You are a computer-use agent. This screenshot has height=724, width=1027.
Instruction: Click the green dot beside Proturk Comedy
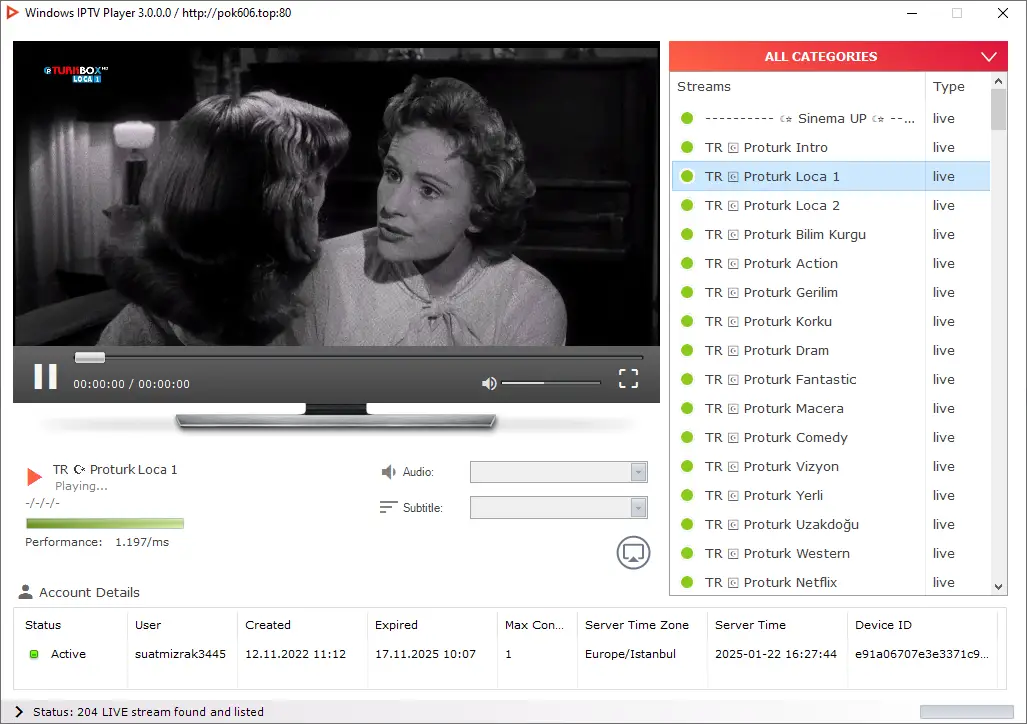click(687, 437)
